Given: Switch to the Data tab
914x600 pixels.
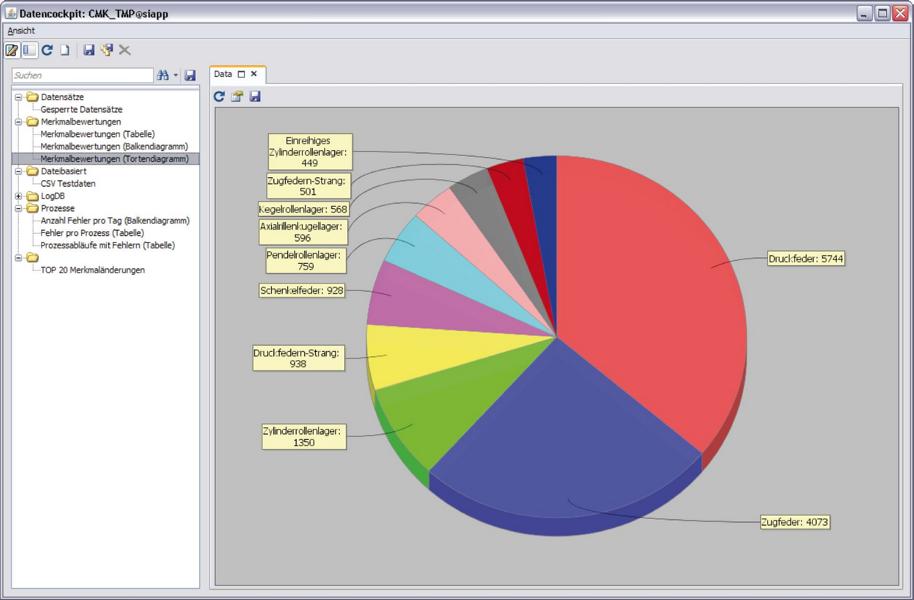Looking at the screenshot, I should pyautogui.click(x=223, y=74).
